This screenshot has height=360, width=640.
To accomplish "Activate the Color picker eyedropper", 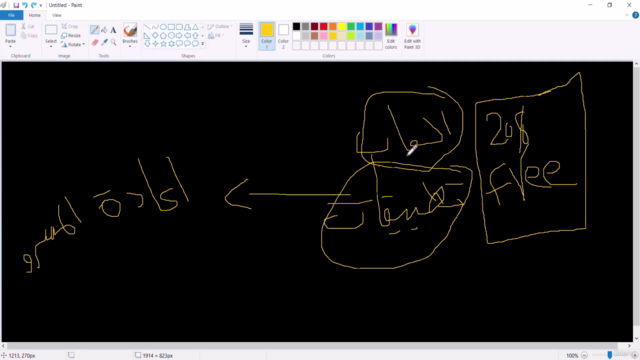I will [104, 42].
